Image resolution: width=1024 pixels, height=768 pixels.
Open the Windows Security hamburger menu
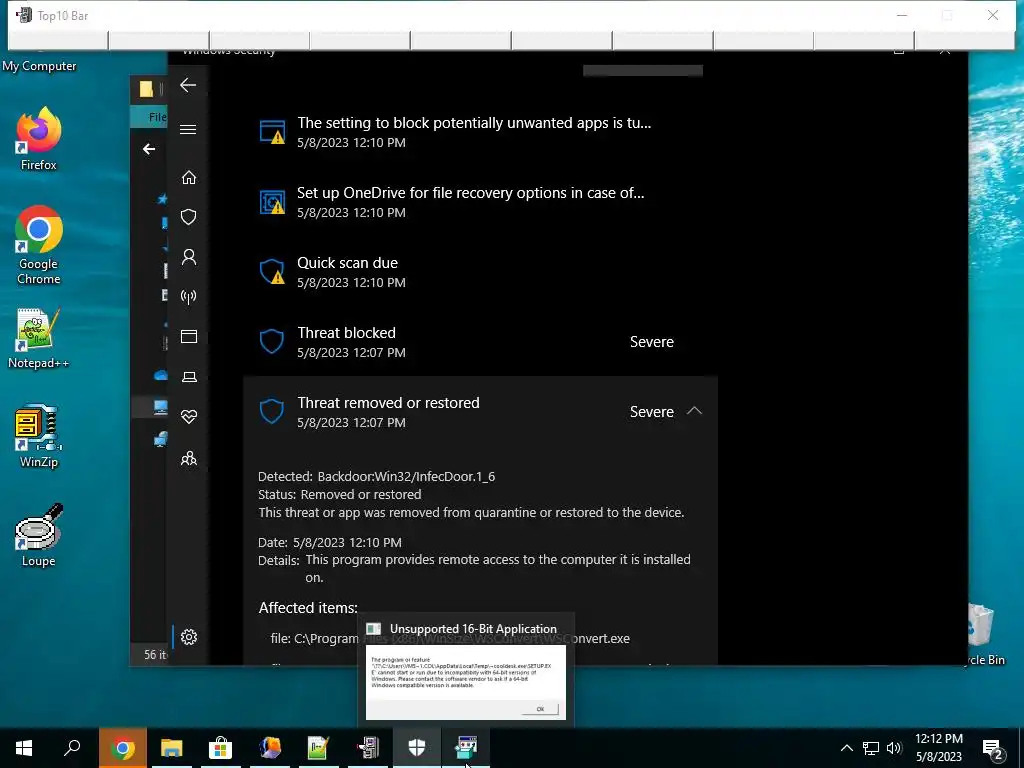tap(188, 129)
